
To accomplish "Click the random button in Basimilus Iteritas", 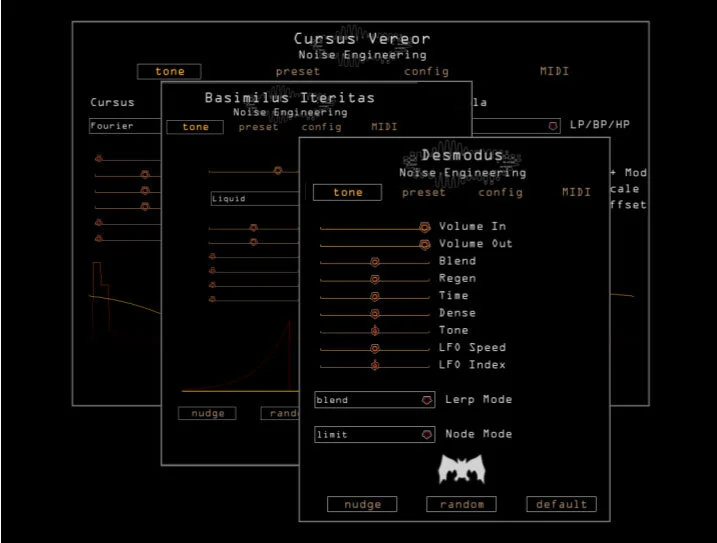I will (x=280, y=413).
